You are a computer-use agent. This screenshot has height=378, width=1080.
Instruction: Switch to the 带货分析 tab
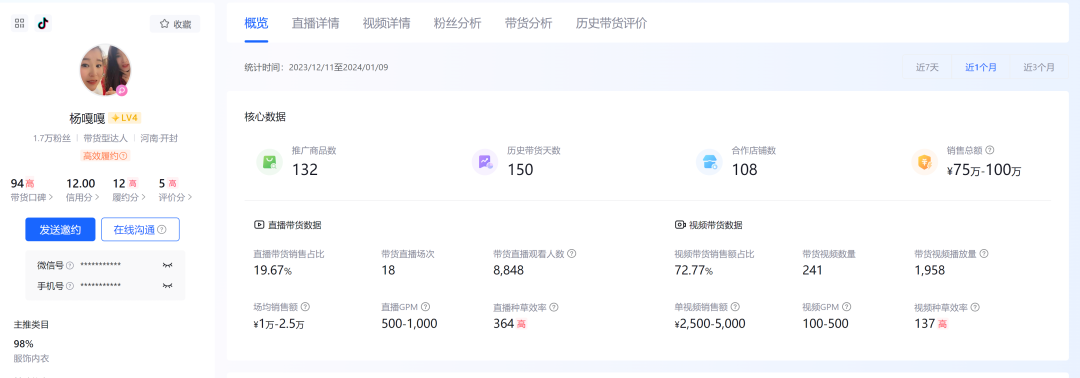click(528, 23)
